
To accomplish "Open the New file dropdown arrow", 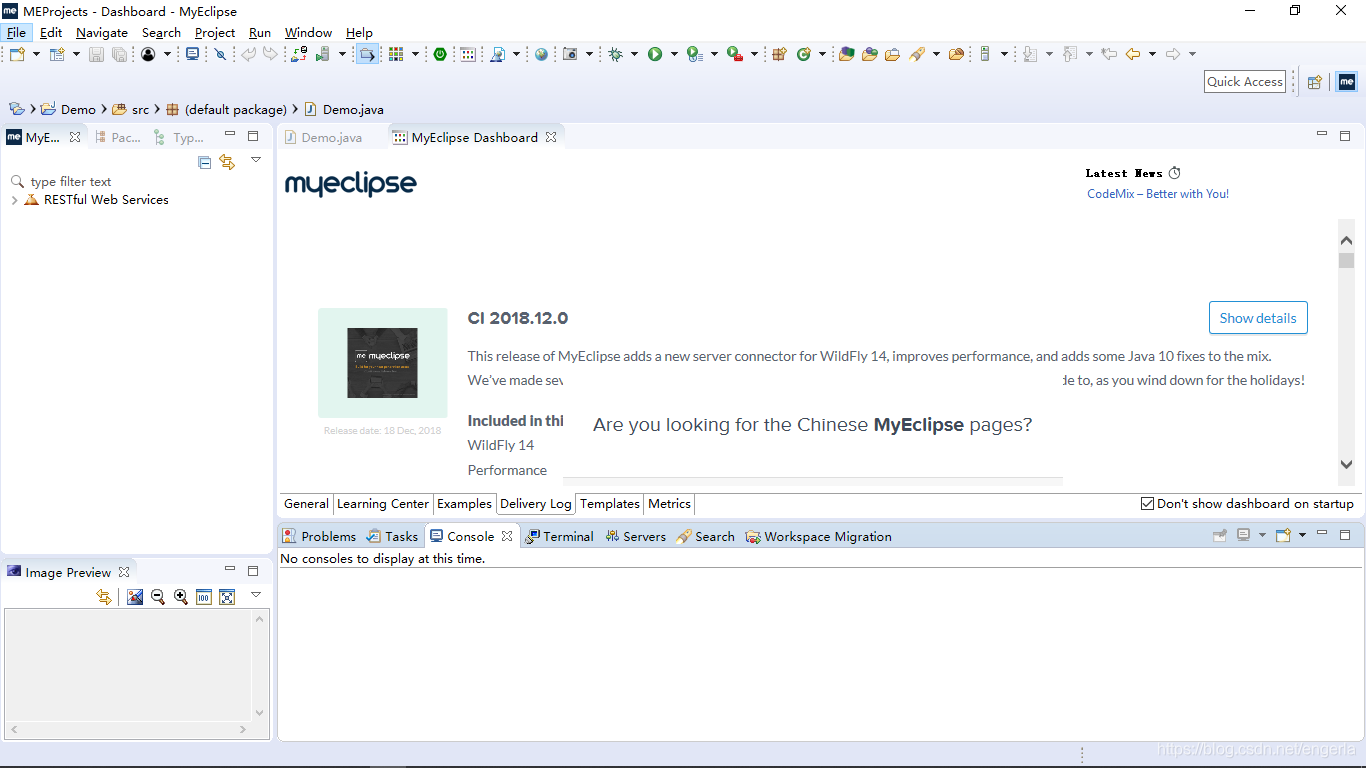I will [37, 54].
